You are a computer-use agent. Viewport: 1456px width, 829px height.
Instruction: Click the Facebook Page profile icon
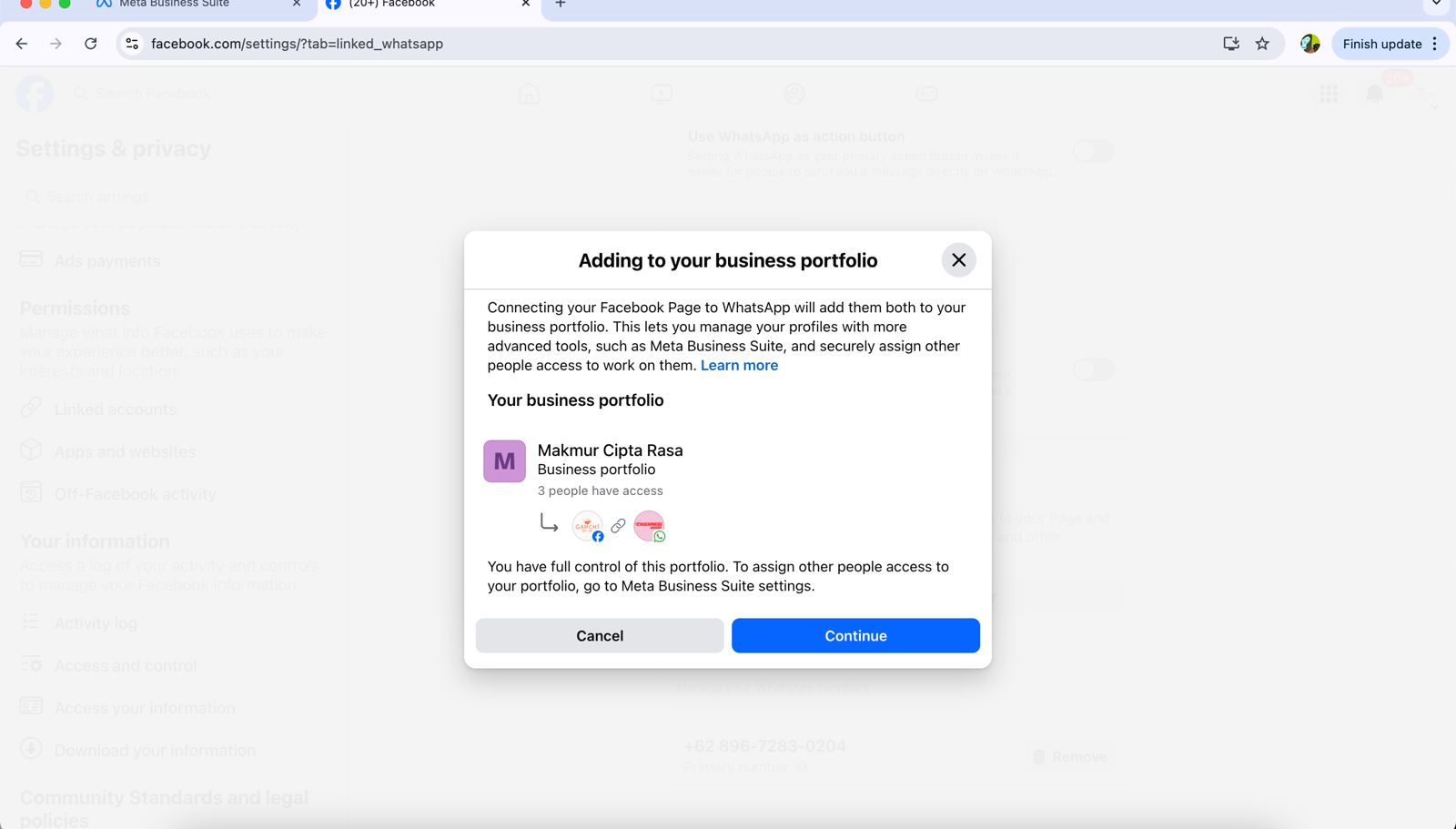(587, 526)
